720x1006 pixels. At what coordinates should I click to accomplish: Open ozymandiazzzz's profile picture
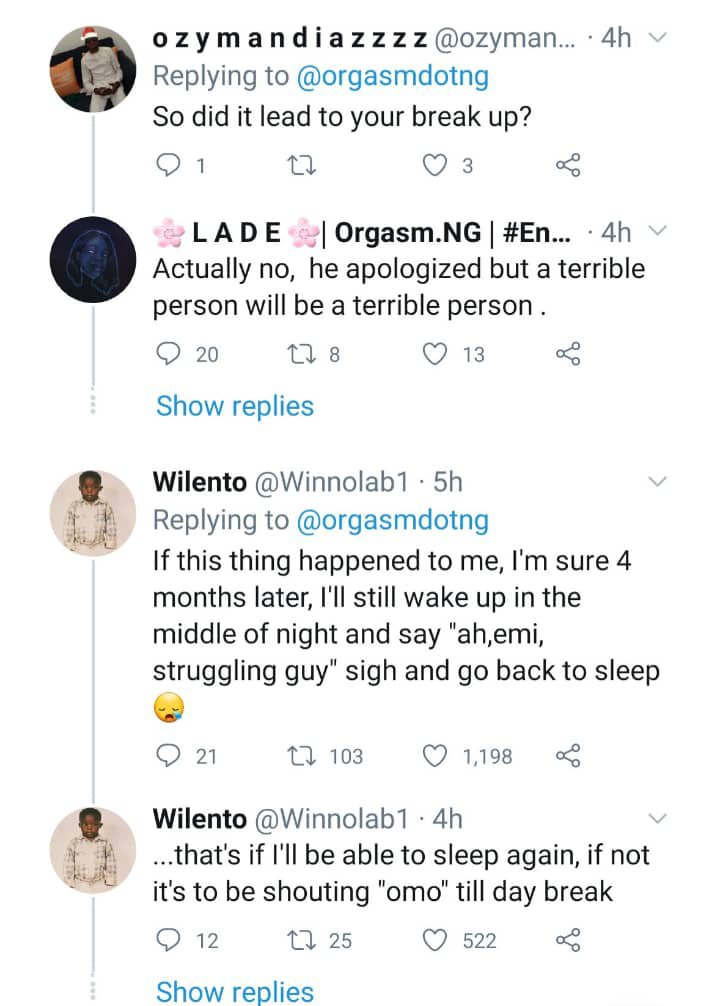[x=92, y=68]
